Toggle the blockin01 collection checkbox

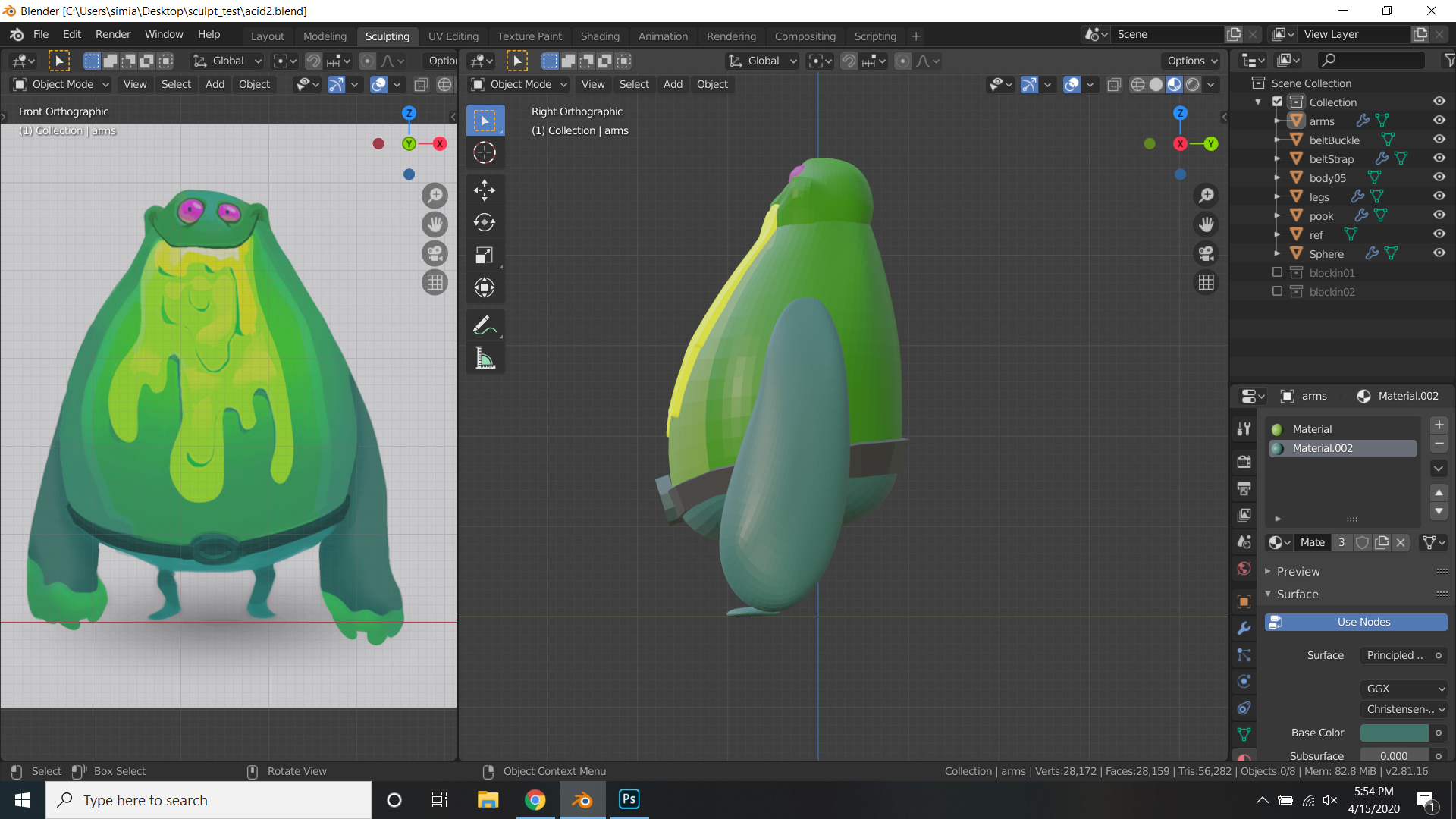point(1277,272)
